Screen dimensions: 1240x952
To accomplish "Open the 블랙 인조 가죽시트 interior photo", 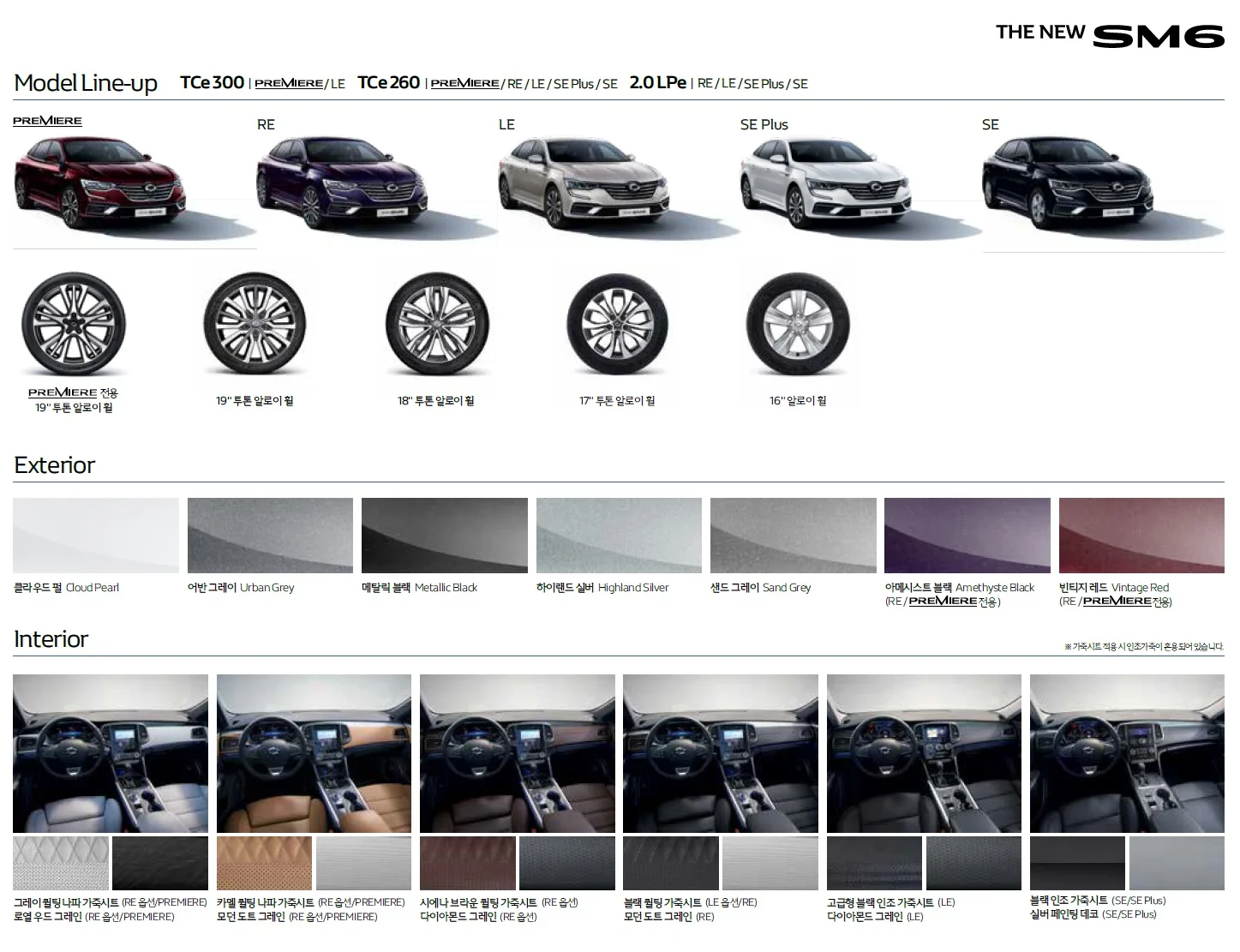I will 1127,753.
